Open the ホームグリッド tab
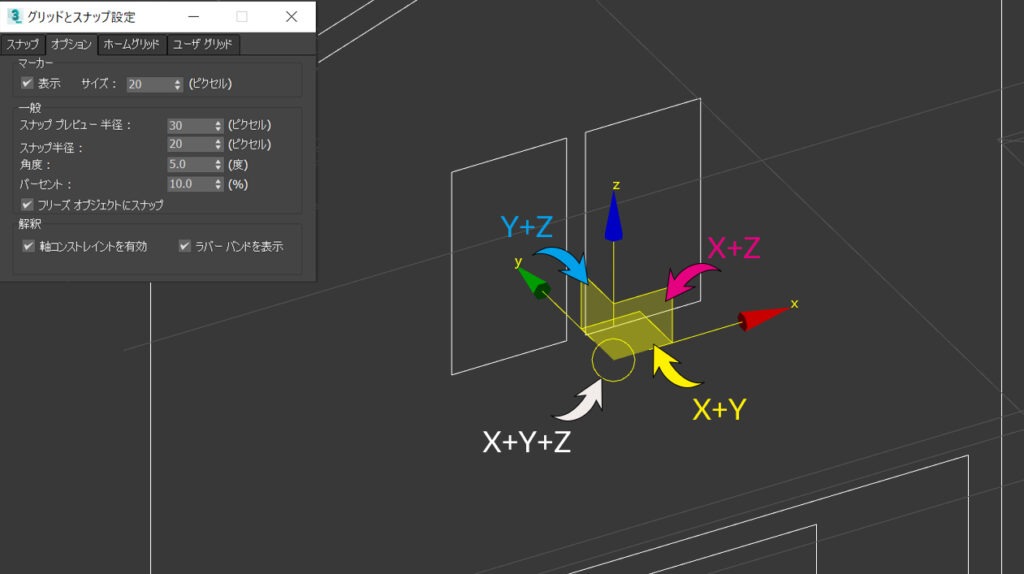This screenshot has width=1024, height=574. (x=131, y=44)
